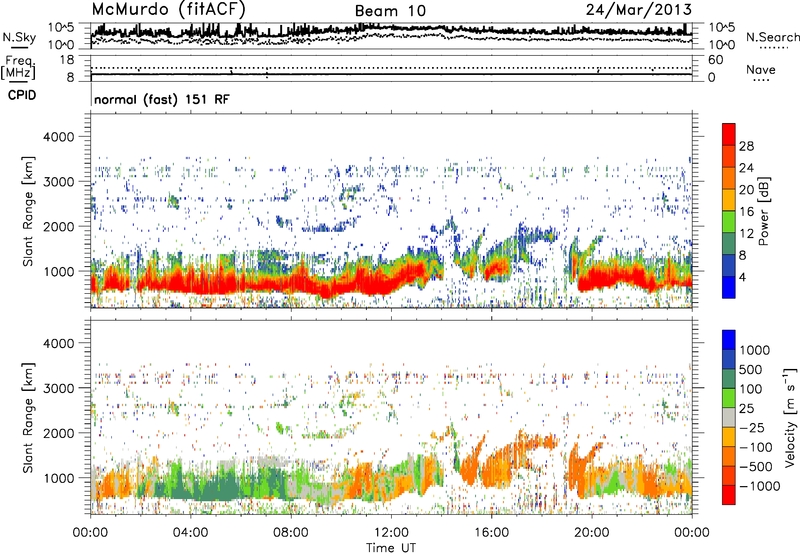This screenshot has height=554, width=800.
Task: Click the left-side 10^0 noise tick
Action: point(61,45)
